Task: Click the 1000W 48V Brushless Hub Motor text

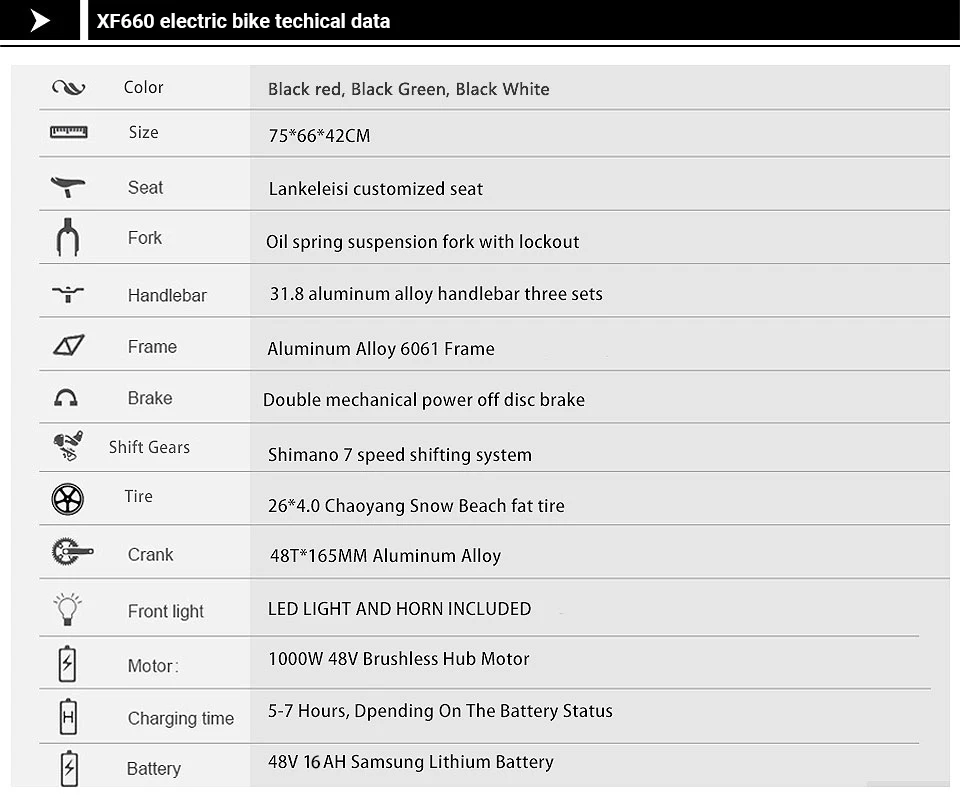Action: (399, 659)
